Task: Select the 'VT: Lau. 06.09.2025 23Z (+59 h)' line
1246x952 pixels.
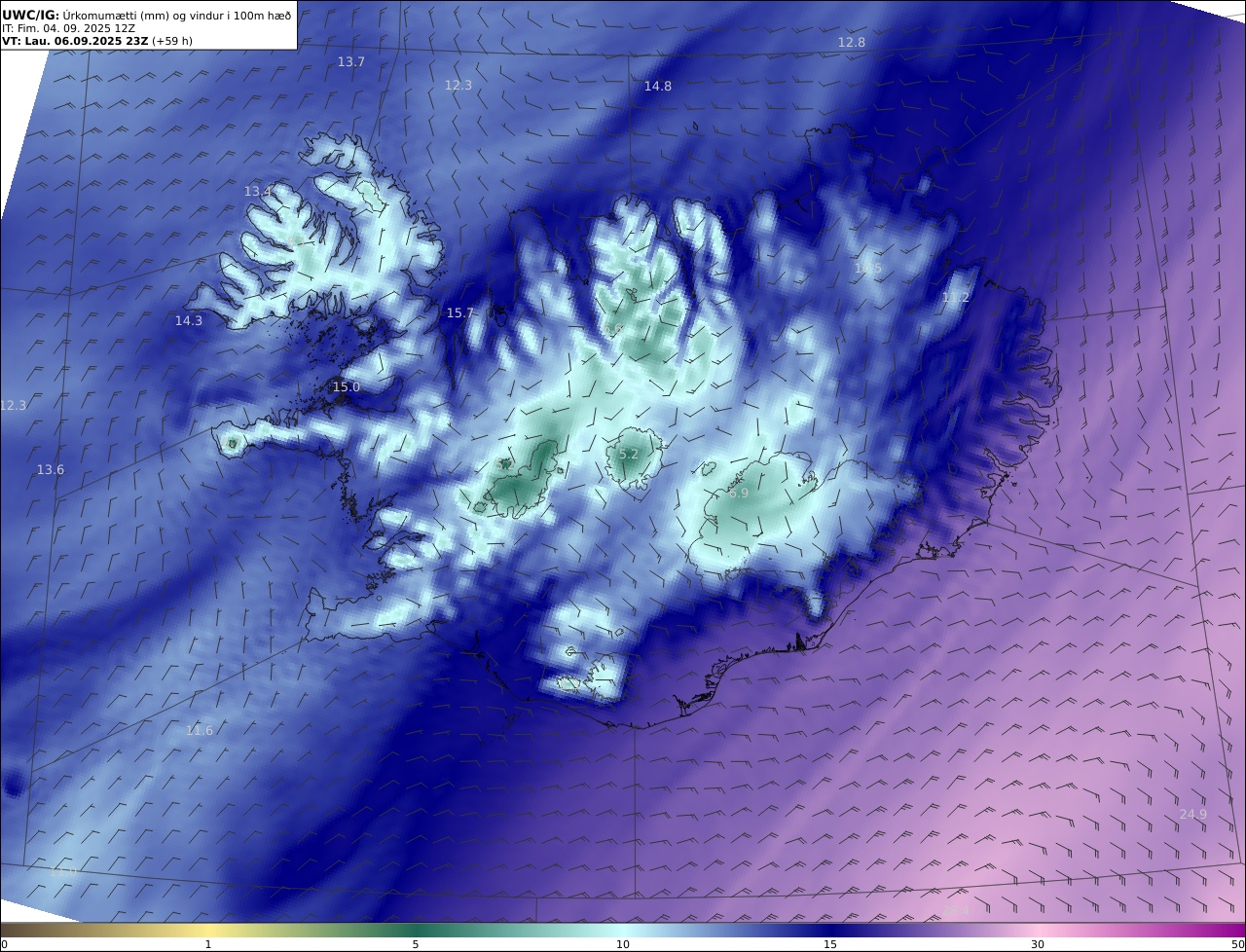Action: [x=97, y=41]
